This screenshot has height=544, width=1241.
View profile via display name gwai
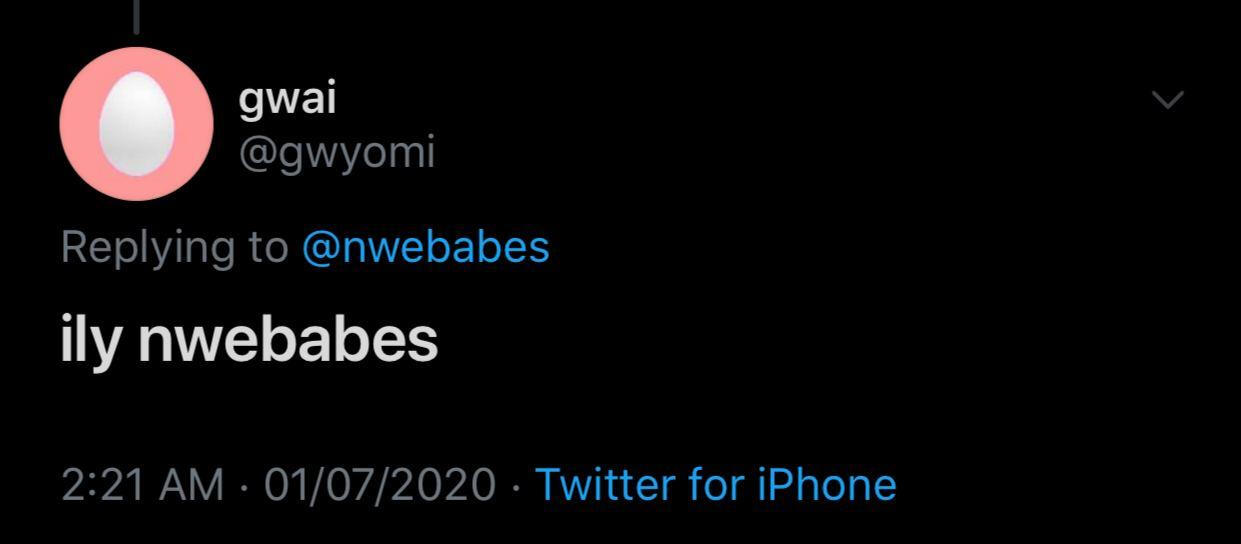tap(287, 100)
